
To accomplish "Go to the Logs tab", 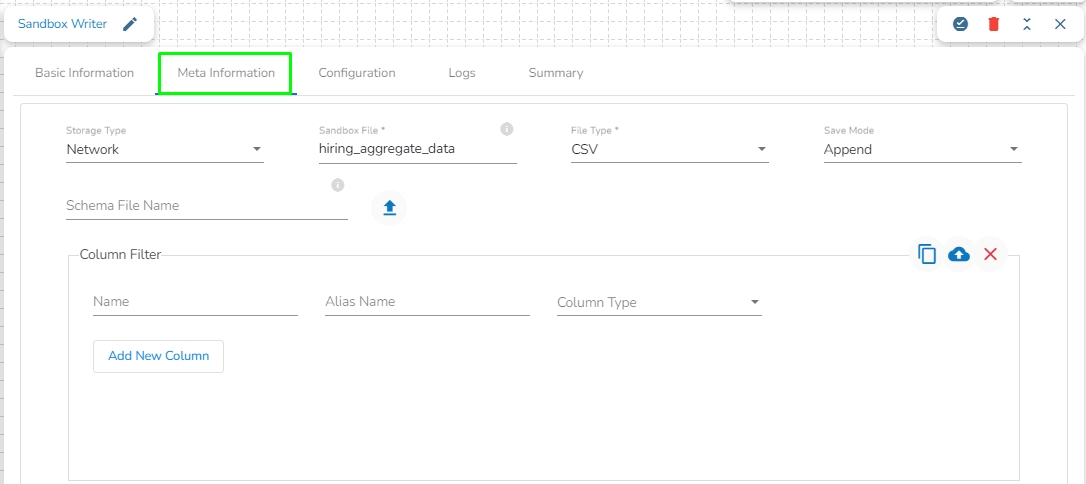I will [462, 73].
